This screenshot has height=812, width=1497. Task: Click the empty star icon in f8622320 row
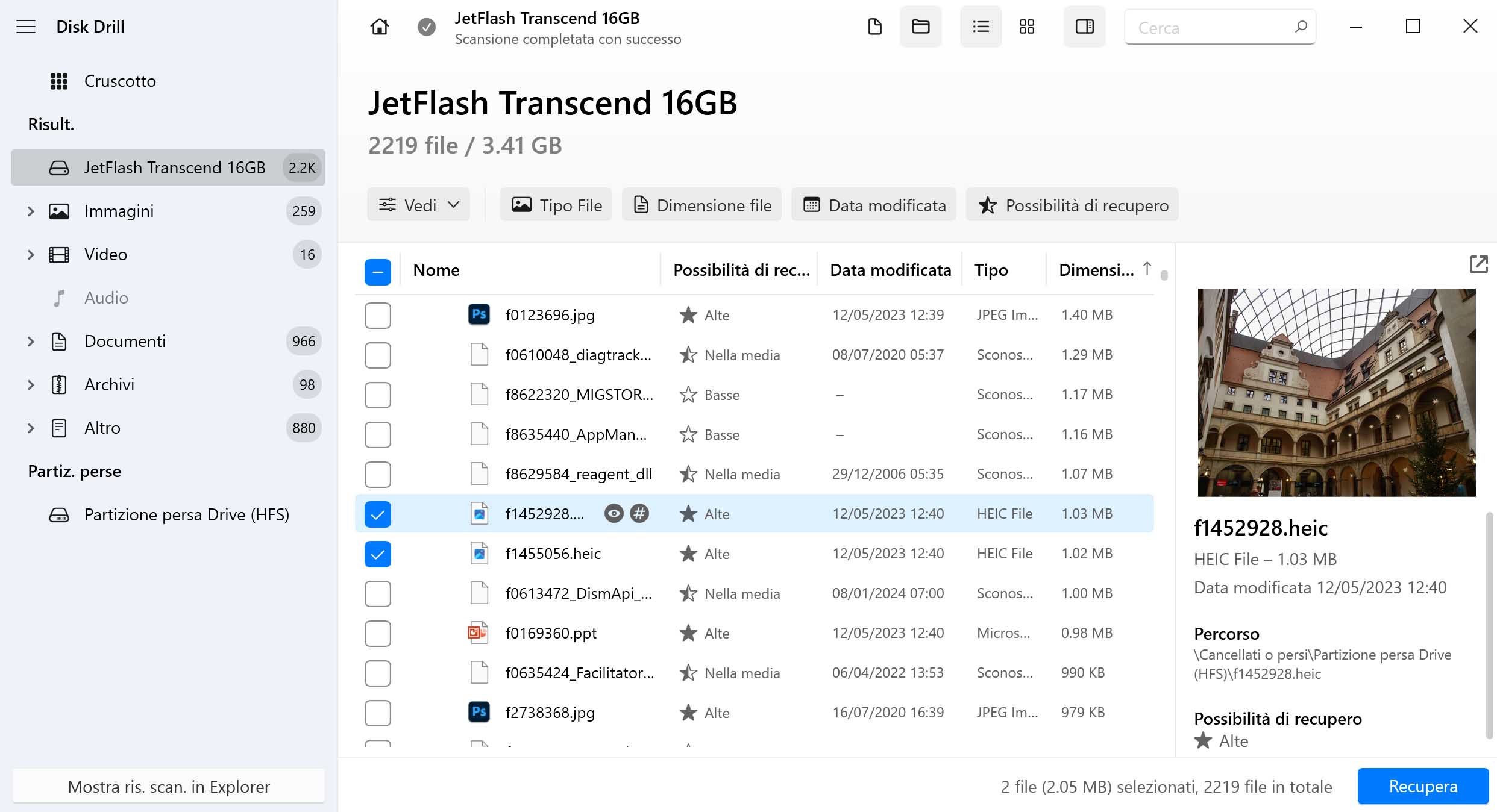(688, 395)
